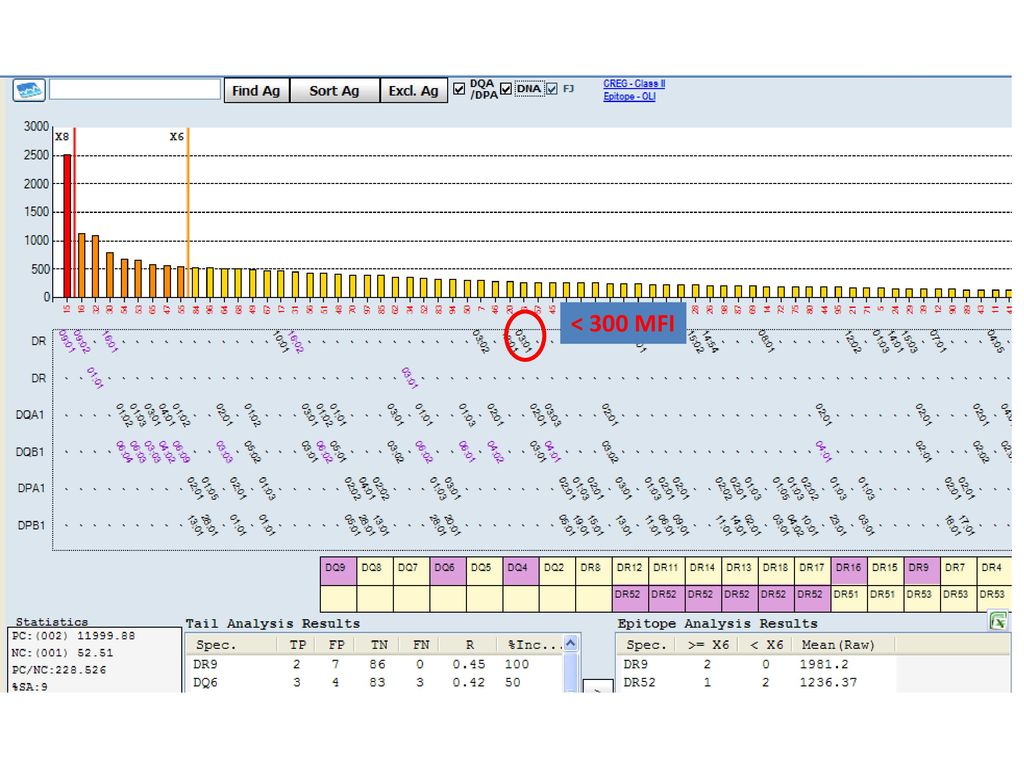Click the DPB1 row label
Viewport: 1024px width, 768px height.
pos(31,525)
